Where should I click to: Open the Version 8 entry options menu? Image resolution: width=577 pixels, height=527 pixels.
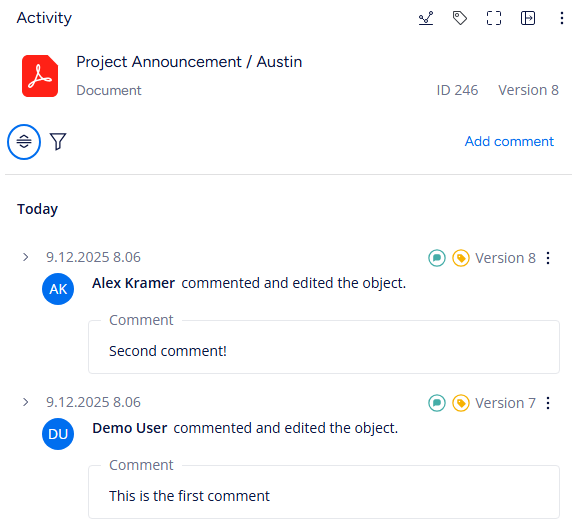pyautogui.click(x=548, y=258)
